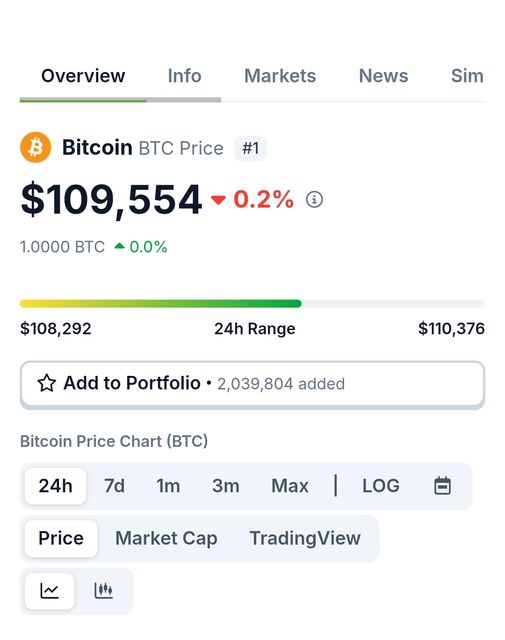Switch to candlestick chart view
Screen dimensions: 505x640
[104, 591]
